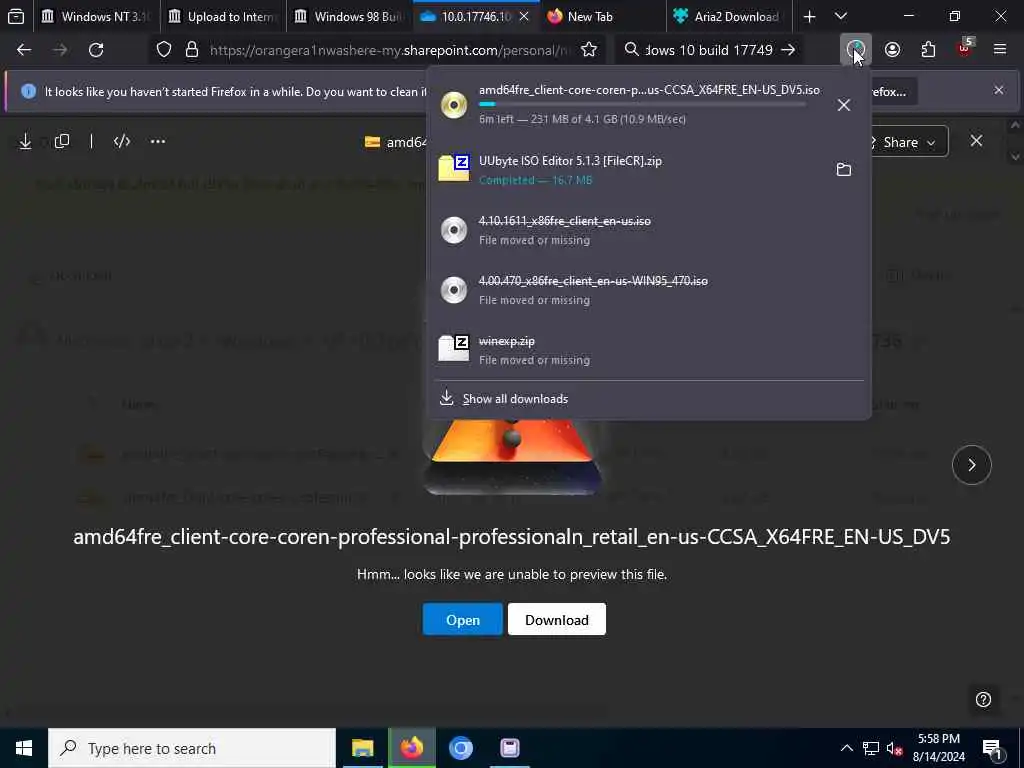Close the SharePoint file preview
The width and height of the screenshot is (1024, 768).
(976, 141)
